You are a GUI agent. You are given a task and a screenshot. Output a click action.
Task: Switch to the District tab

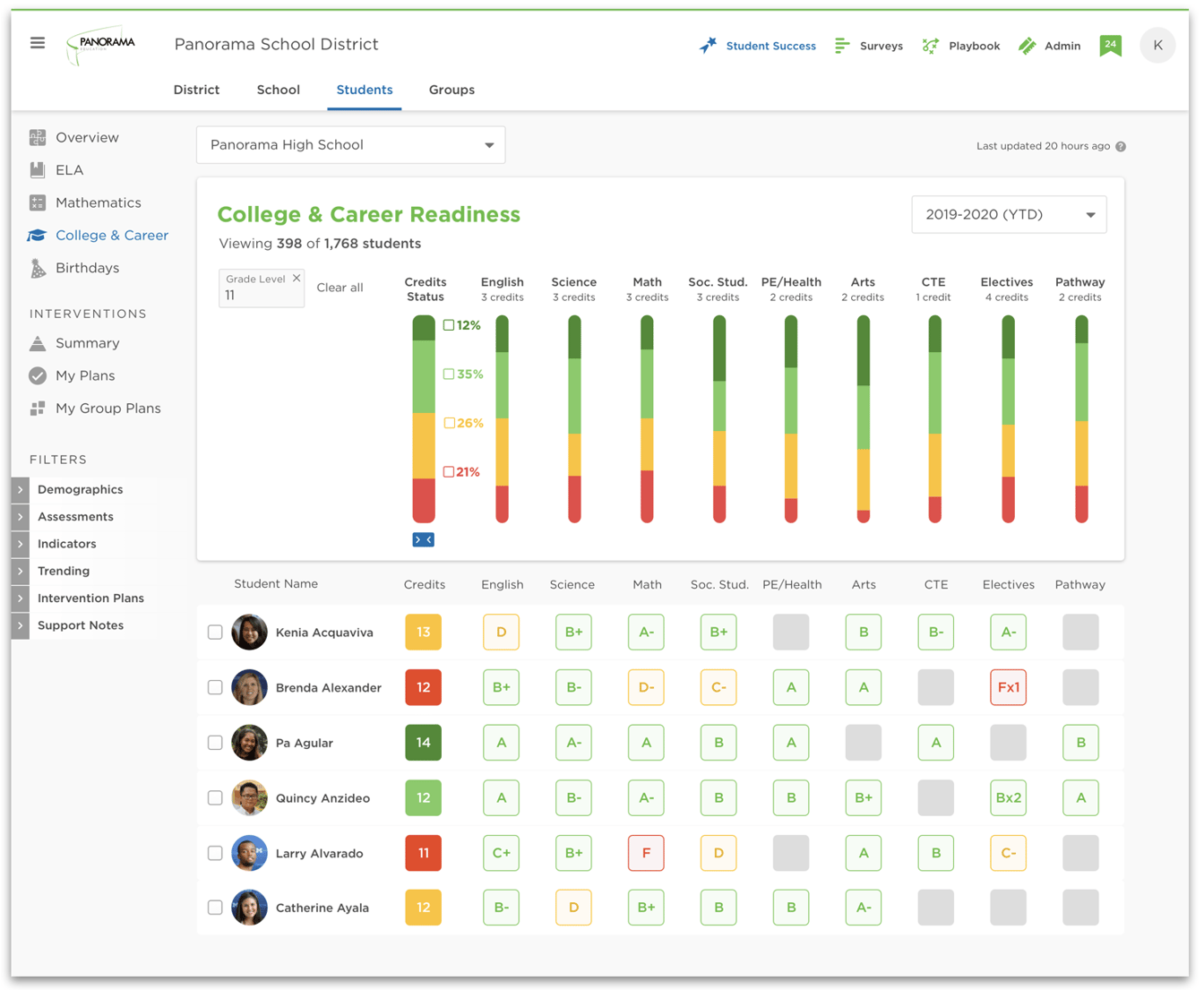[196, 90]
